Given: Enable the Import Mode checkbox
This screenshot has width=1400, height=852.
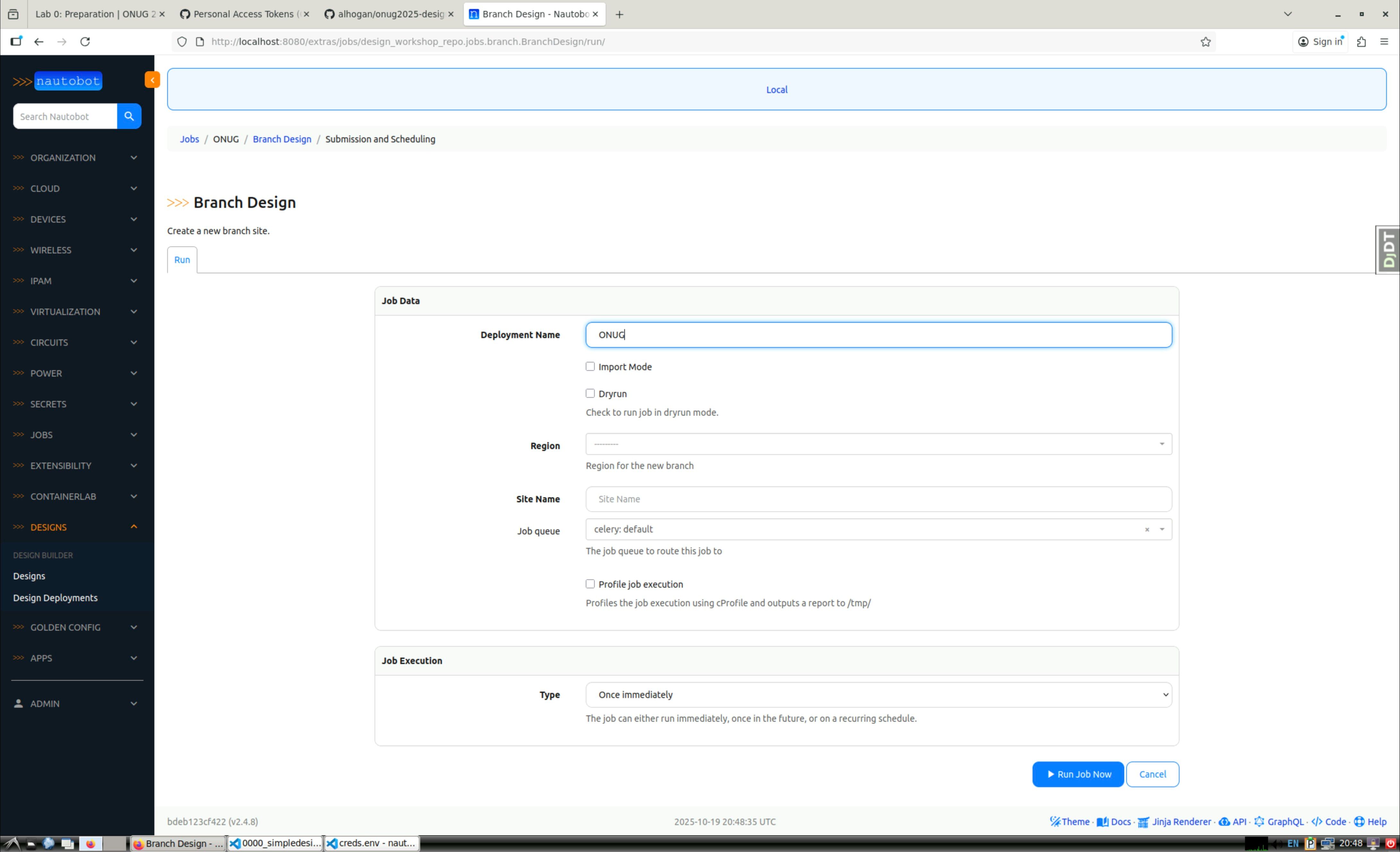Looking at the screenshot, I should coord(590,366).
